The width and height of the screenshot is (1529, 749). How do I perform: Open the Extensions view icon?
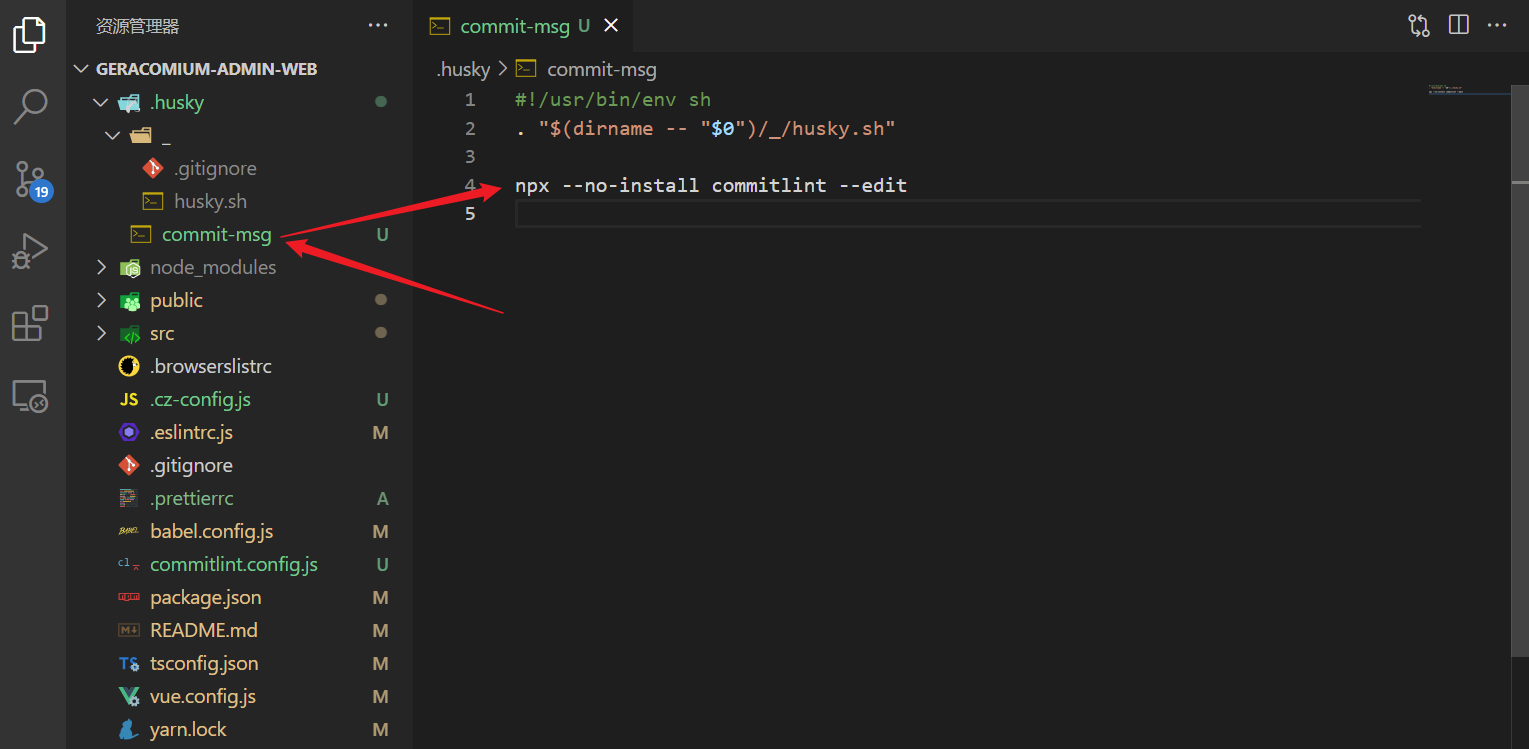tap(30, 324)
